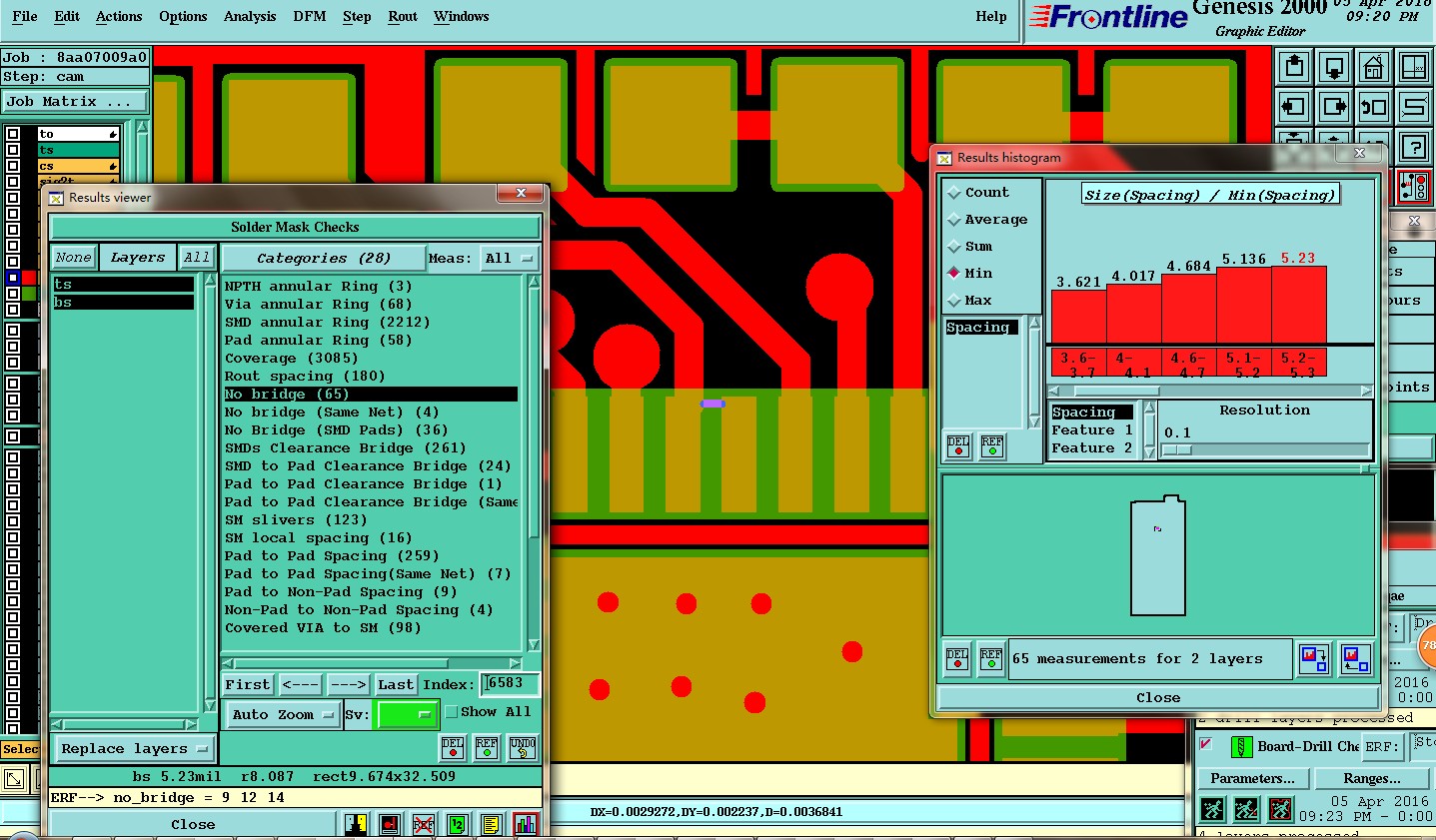Enable the Show All checkbox
Image resolution: width=1436 pixels, height=840 pixels.
452,712
